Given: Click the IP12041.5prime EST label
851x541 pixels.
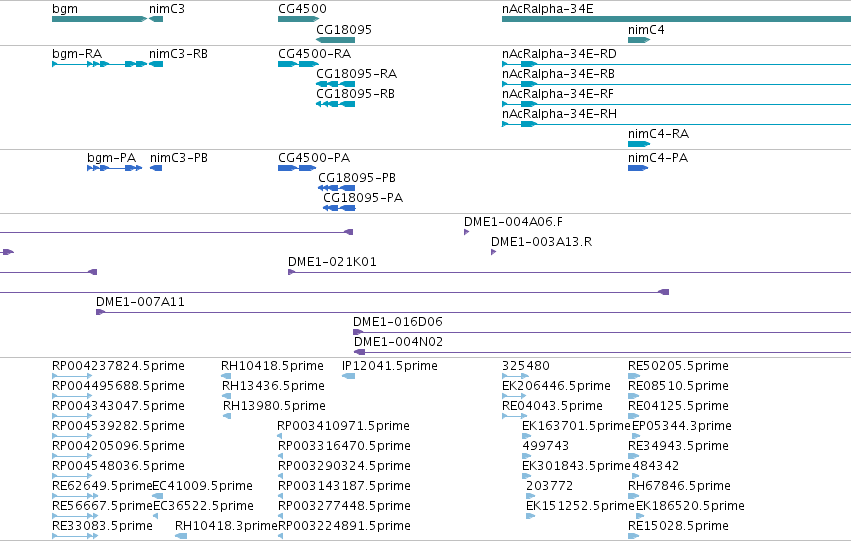Looking at the screenshot, I should click(x=390, y=366).
